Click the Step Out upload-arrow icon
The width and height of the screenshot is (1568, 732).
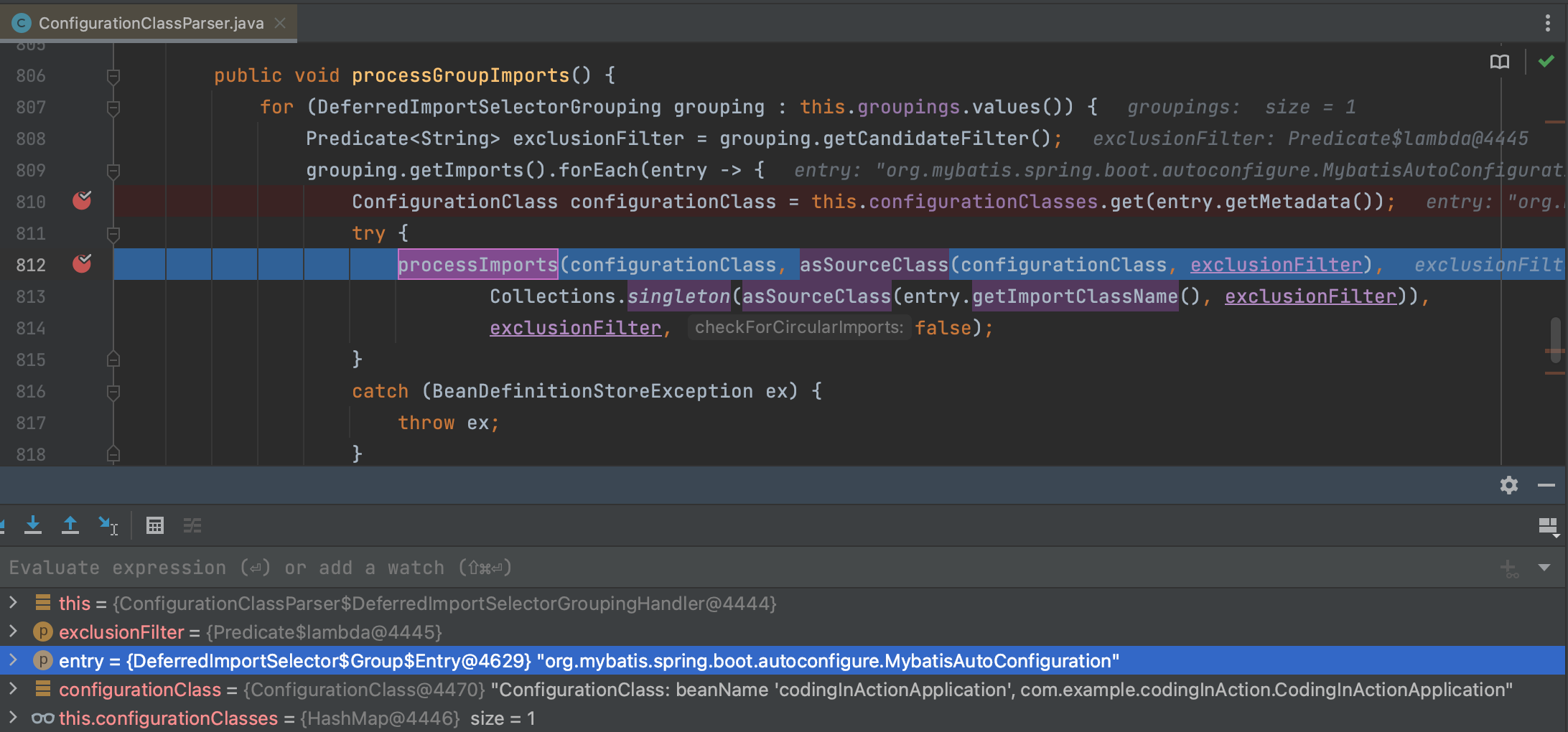pos(70,525)
